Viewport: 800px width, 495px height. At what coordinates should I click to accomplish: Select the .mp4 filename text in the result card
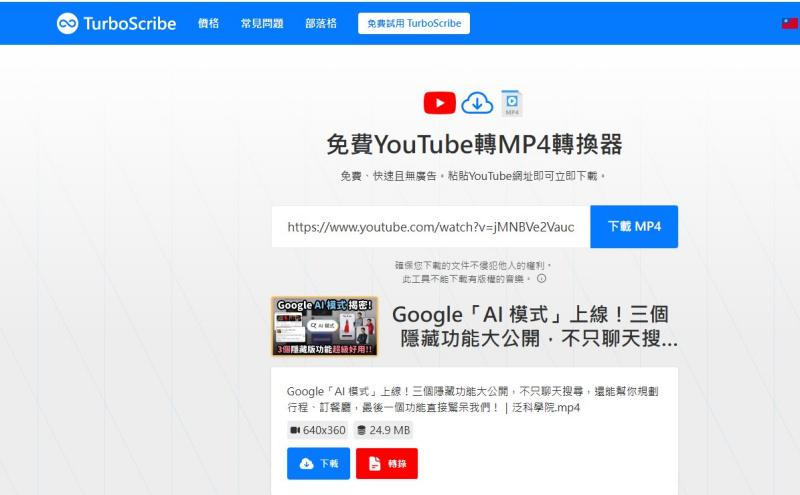point(472,400)
